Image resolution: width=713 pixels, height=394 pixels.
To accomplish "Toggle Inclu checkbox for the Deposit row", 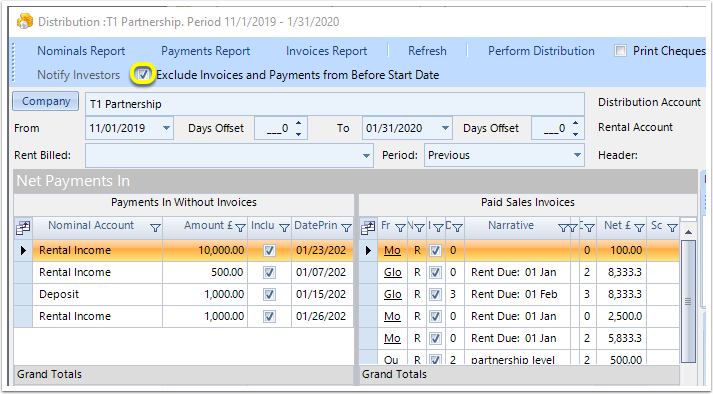I will [269, 294].
